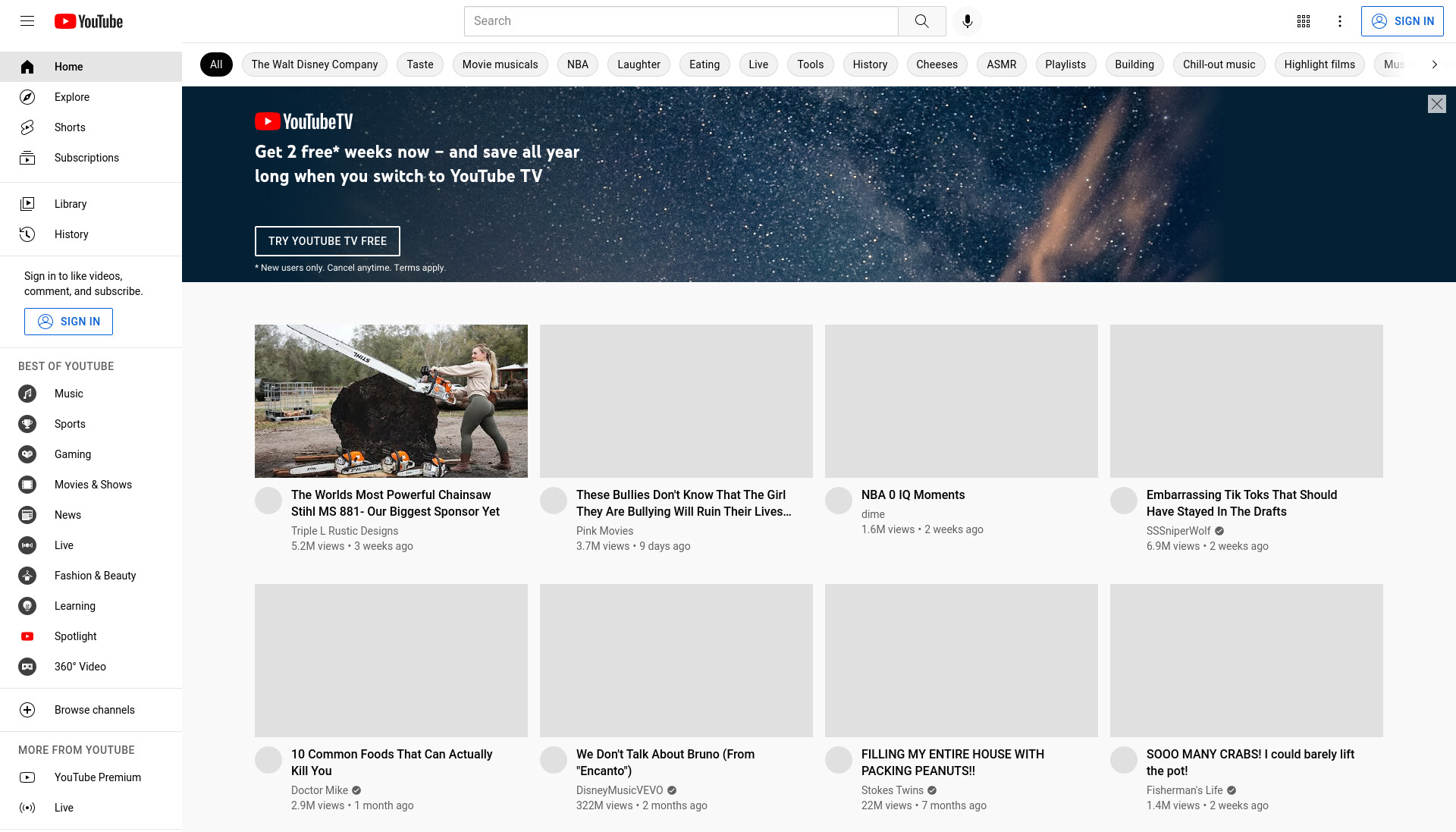
Task: Open the Library icon
Action: 27,204
